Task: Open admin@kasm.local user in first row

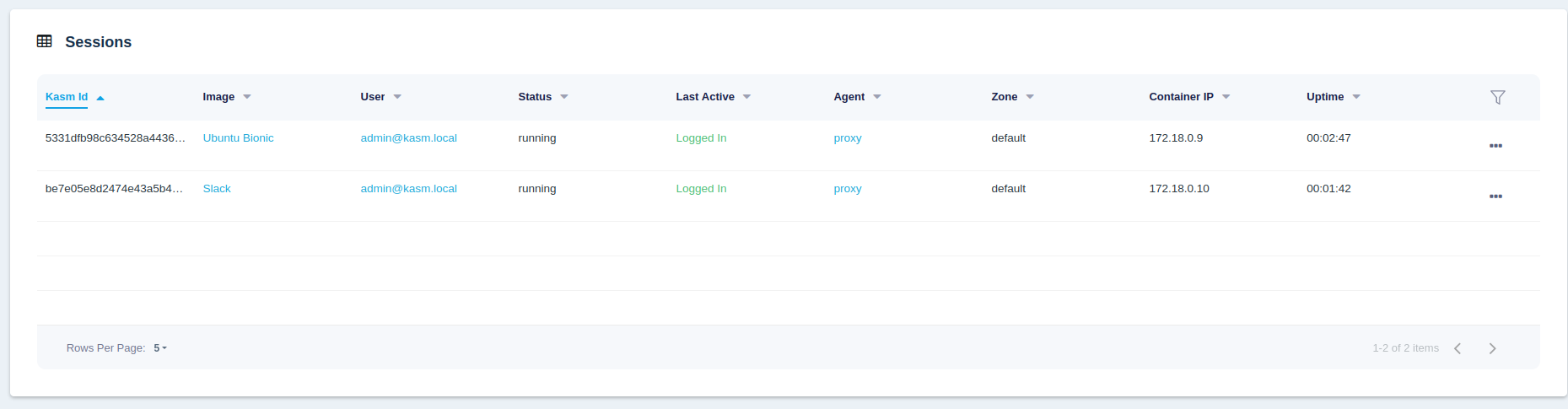Action: coord(408,138)
